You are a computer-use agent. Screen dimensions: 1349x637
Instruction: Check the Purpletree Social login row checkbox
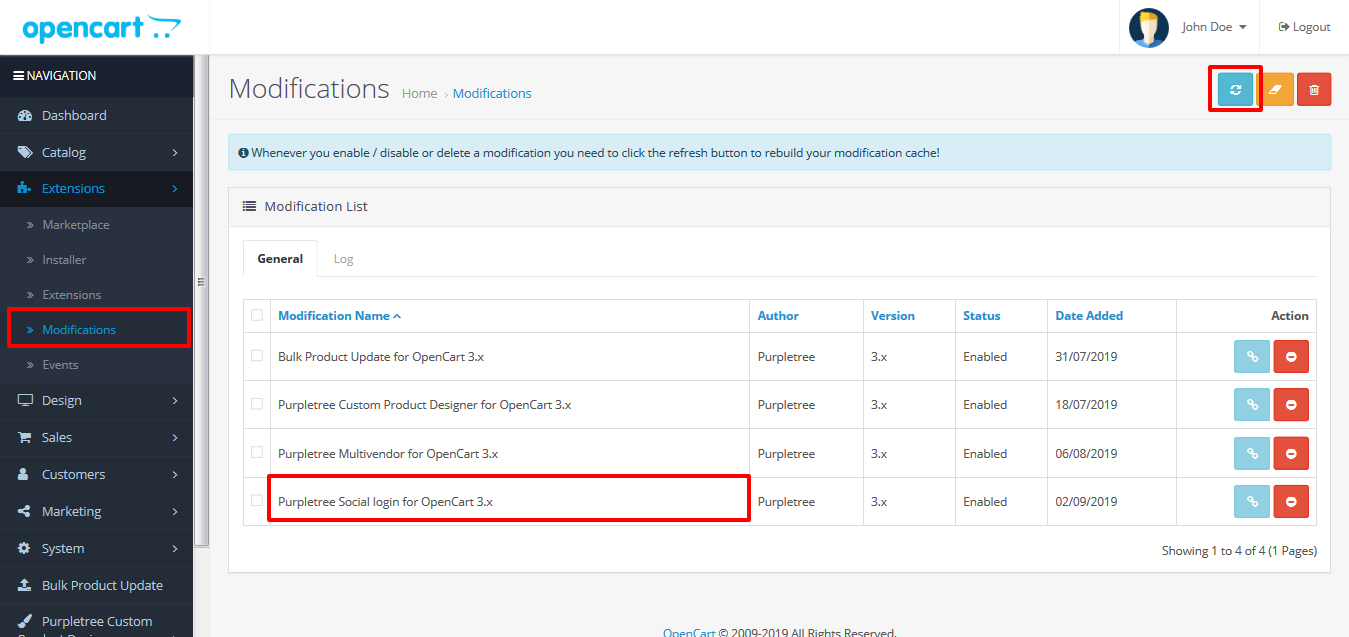[257, 500]
